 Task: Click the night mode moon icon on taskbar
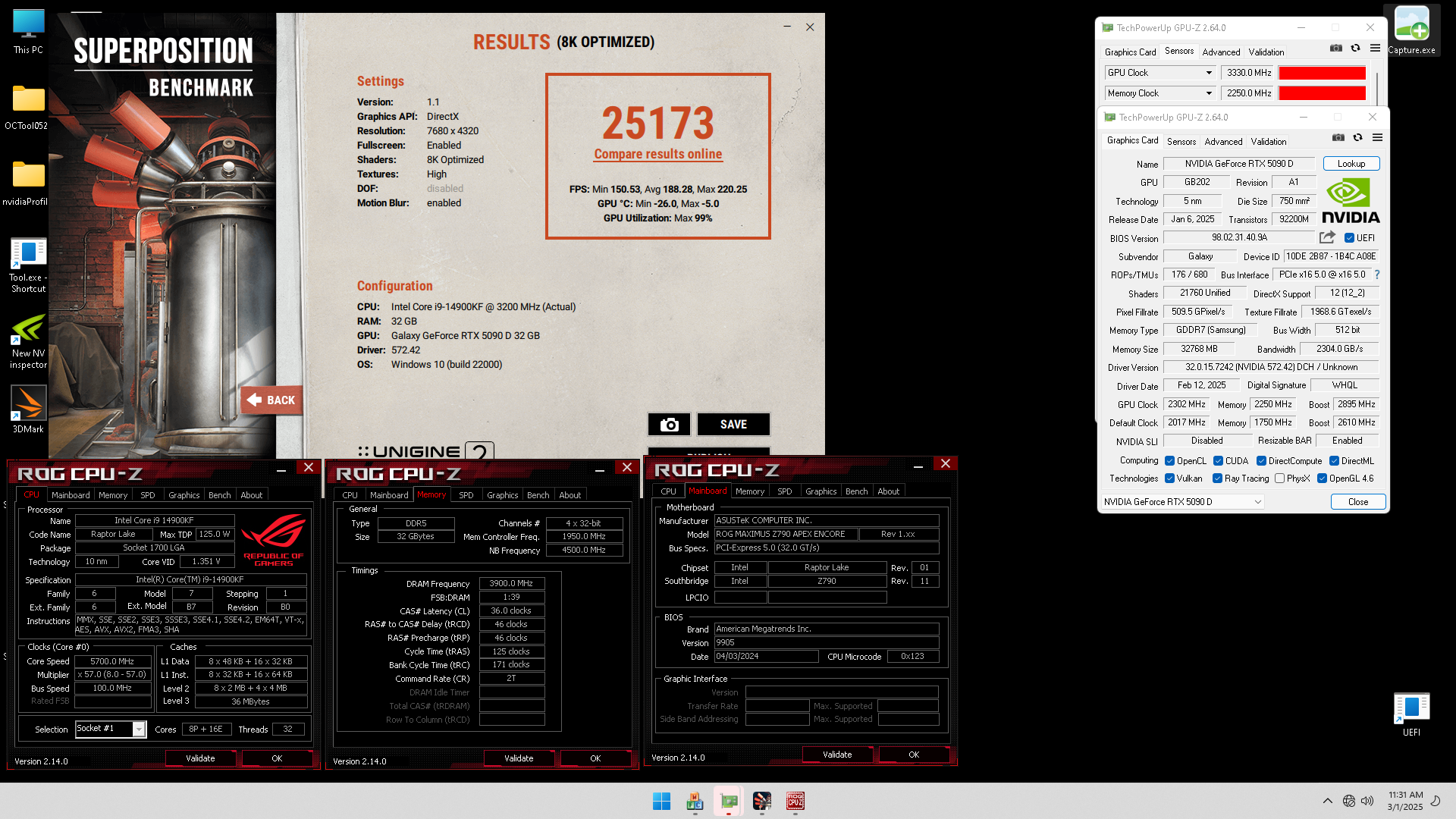coord(1436,801)
